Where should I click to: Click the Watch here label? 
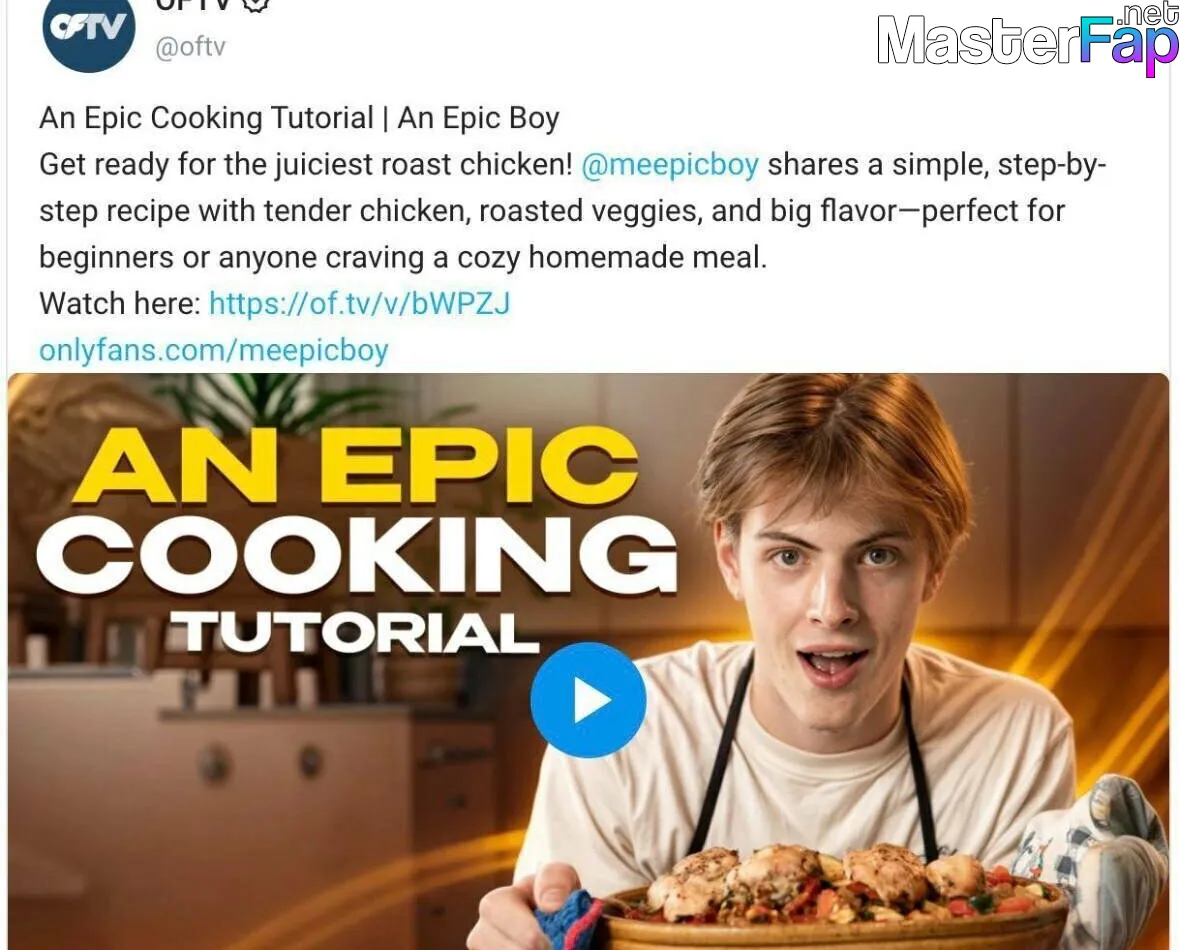point(120,303)
